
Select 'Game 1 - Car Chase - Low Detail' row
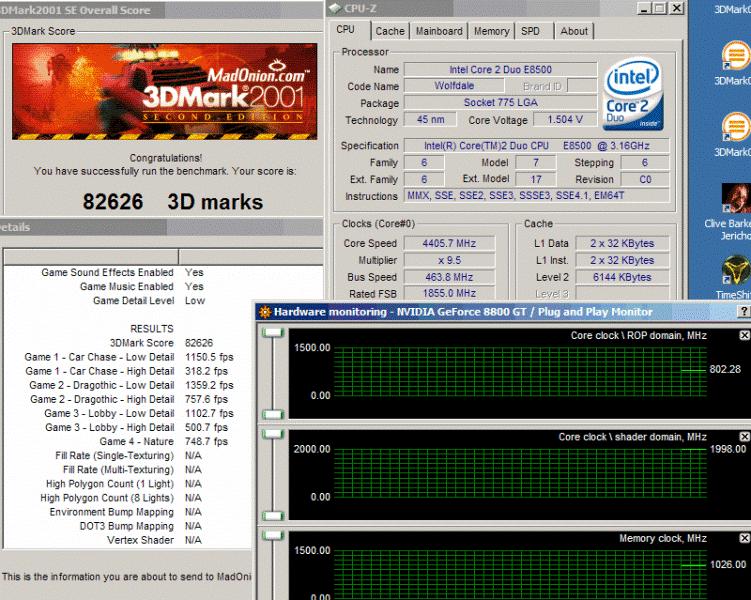(x=129, y=357)
